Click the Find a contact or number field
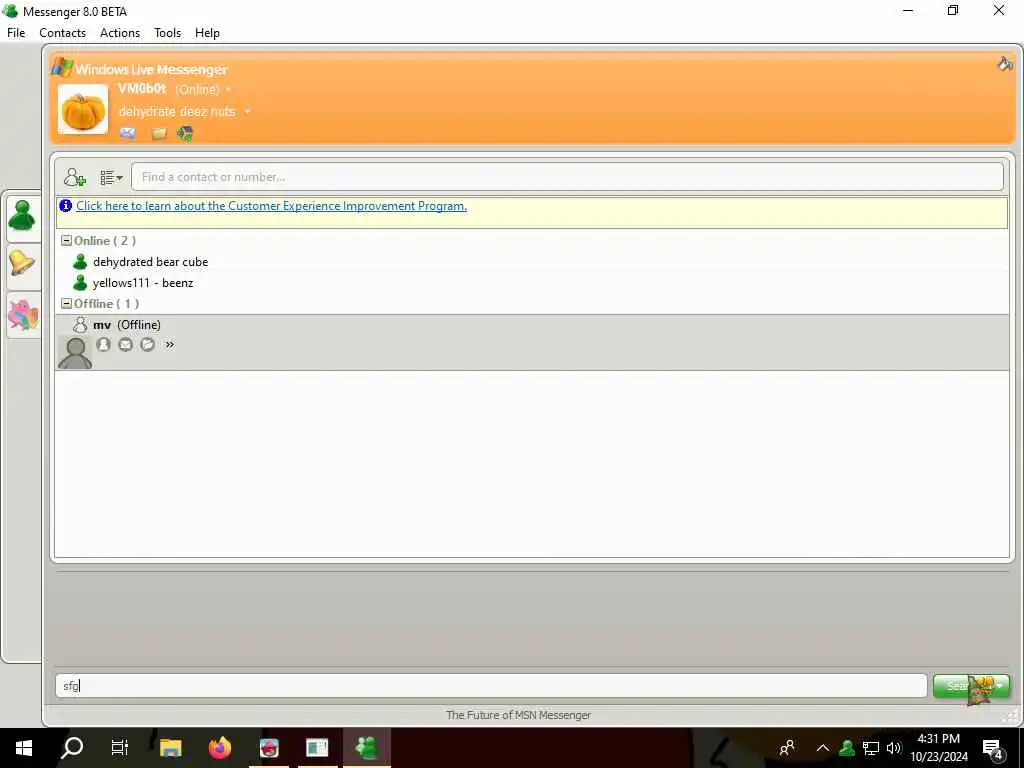1024x768 pixels. point(568,177)
